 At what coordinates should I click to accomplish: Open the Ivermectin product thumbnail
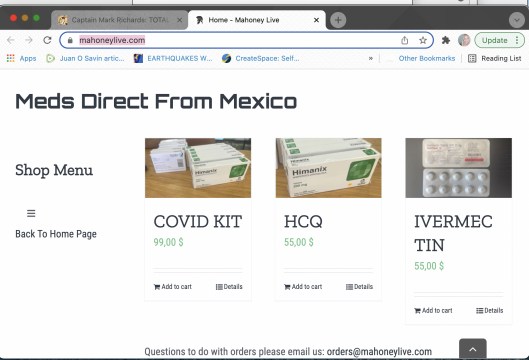(x=458, y=168)
